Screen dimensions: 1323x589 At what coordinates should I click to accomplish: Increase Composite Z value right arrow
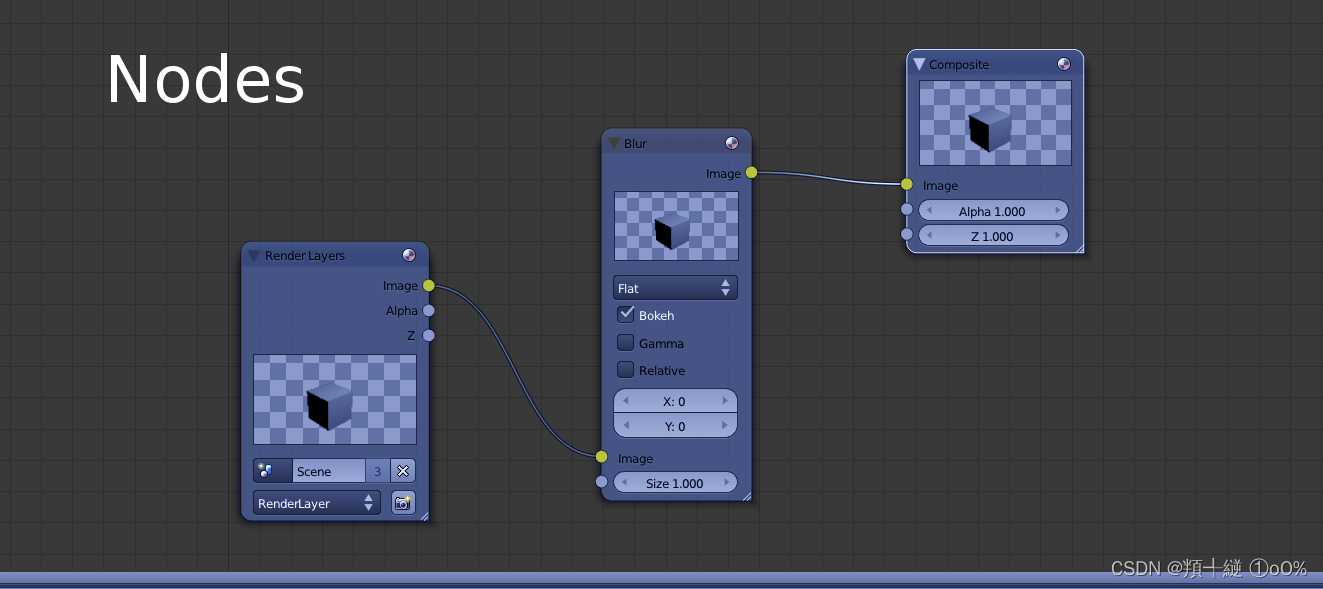(x=1058, y=236)
